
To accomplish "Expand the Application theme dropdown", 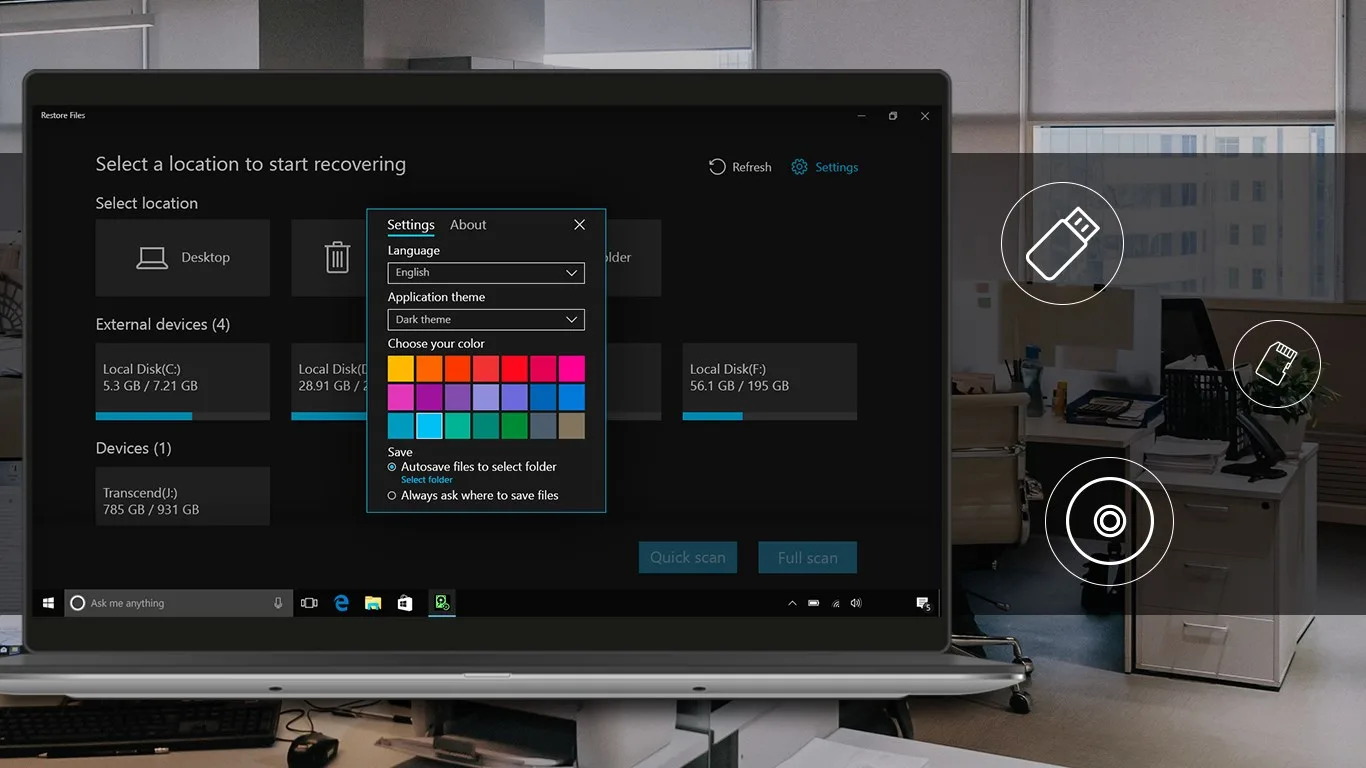I will tap(486, 320).
